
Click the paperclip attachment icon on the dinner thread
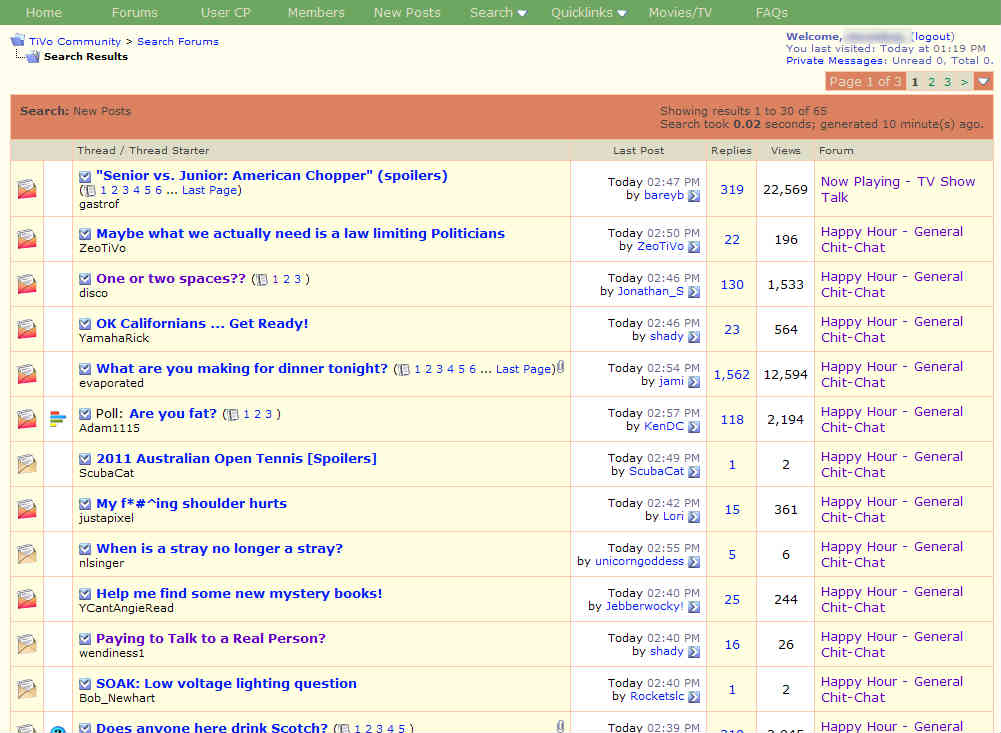(561, 367)
